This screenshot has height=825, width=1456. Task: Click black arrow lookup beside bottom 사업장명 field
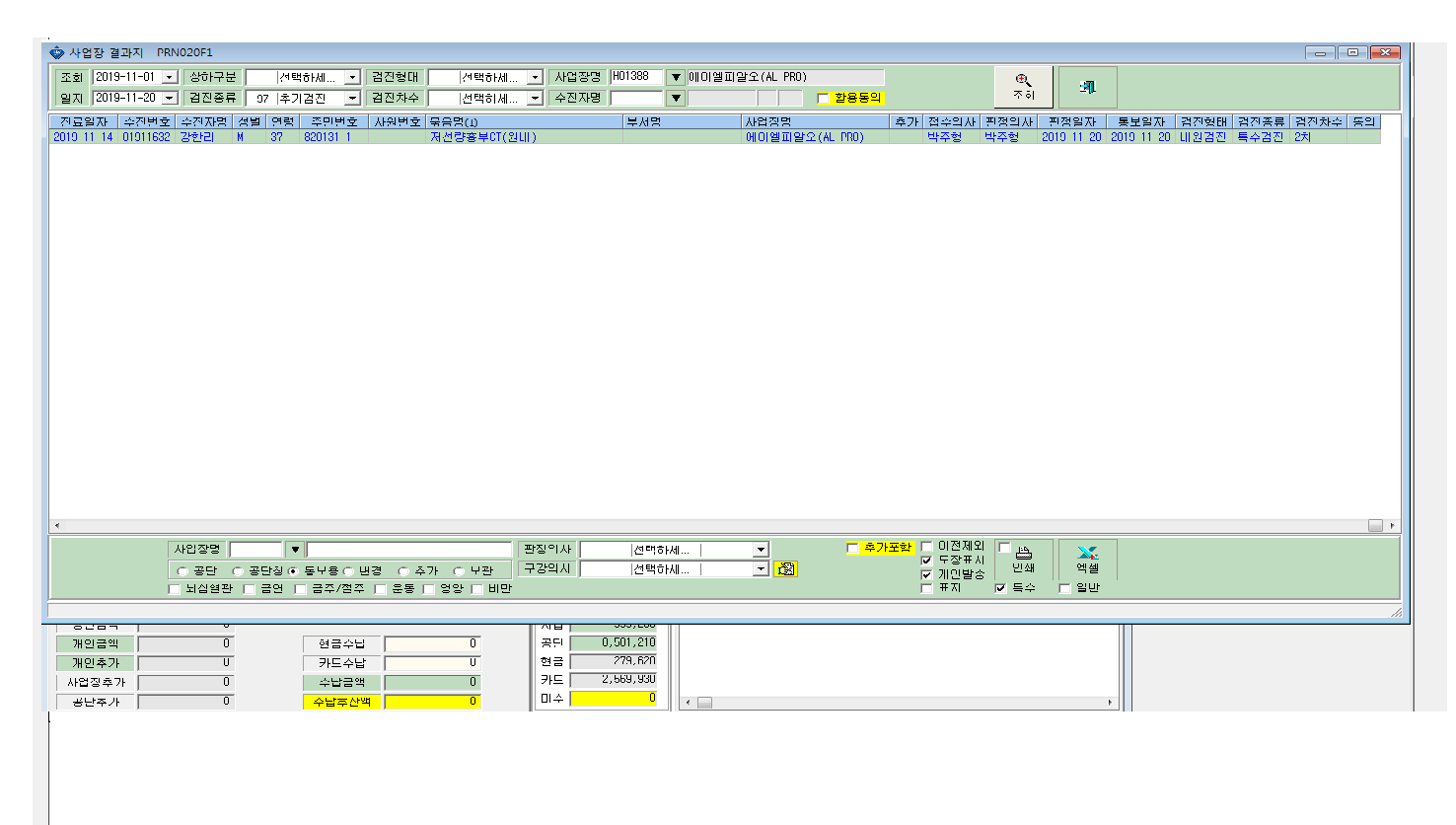coord(295,549)
